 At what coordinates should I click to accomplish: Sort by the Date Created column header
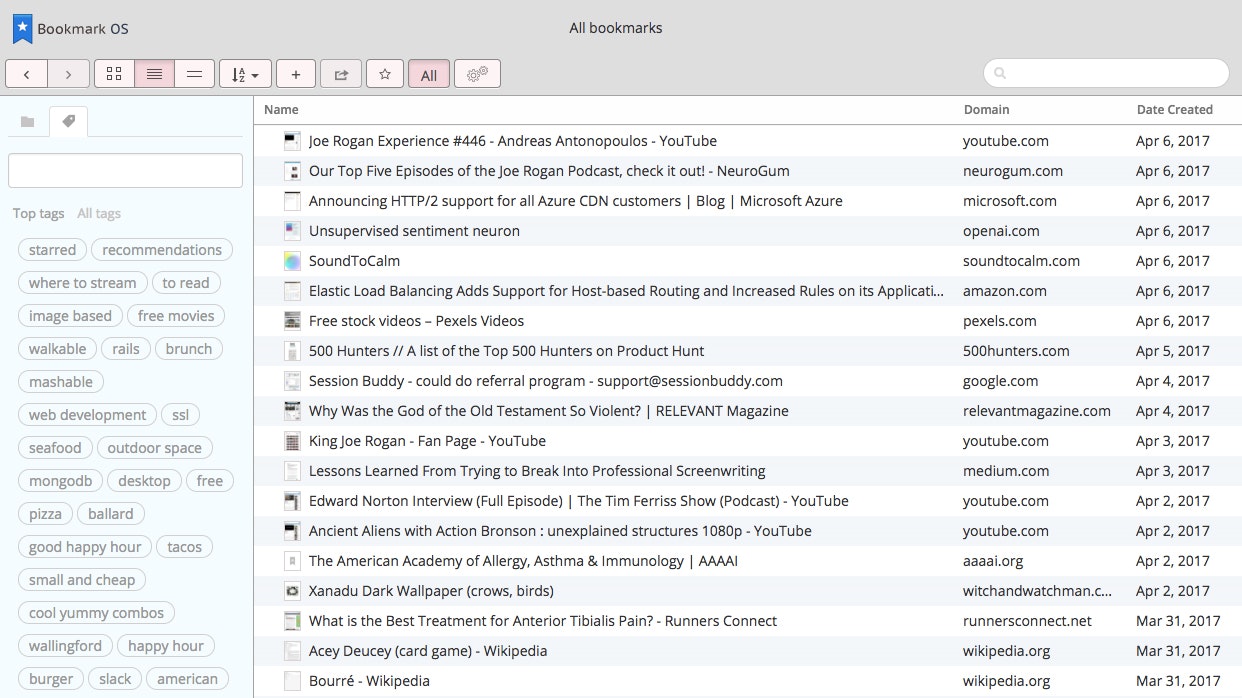(1174, 109)
